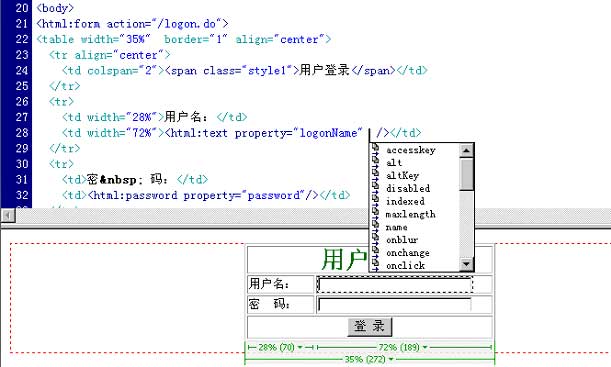Click the attribute icon next to maxlength
The image size is (611, 367).
[375, 214]
